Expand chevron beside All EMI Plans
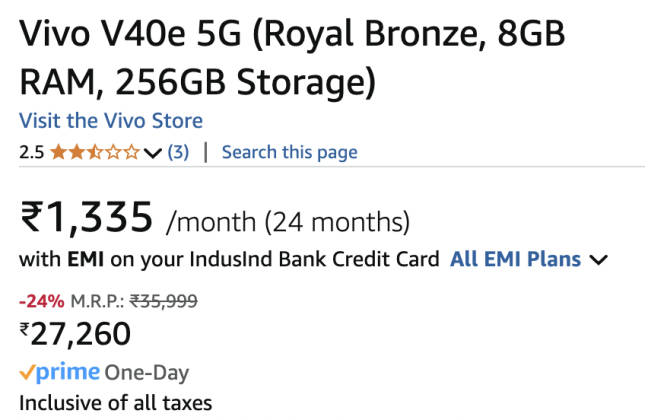Viewport: 648px width, 420px height. pyautogui.click(x=599, y=260)
